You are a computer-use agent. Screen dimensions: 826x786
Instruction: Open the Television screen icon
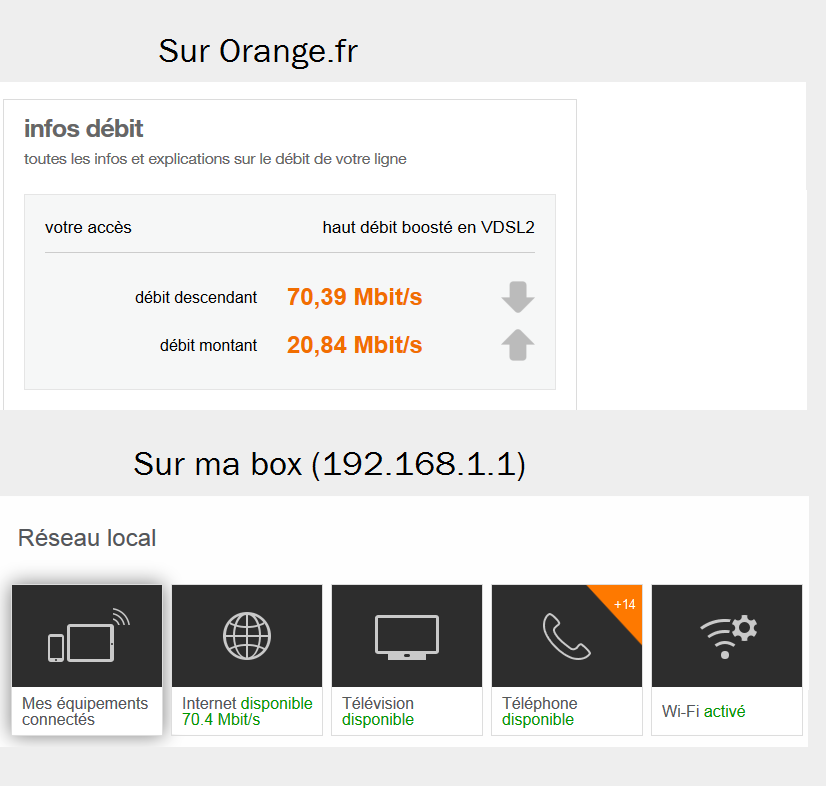tap(407, 635)
